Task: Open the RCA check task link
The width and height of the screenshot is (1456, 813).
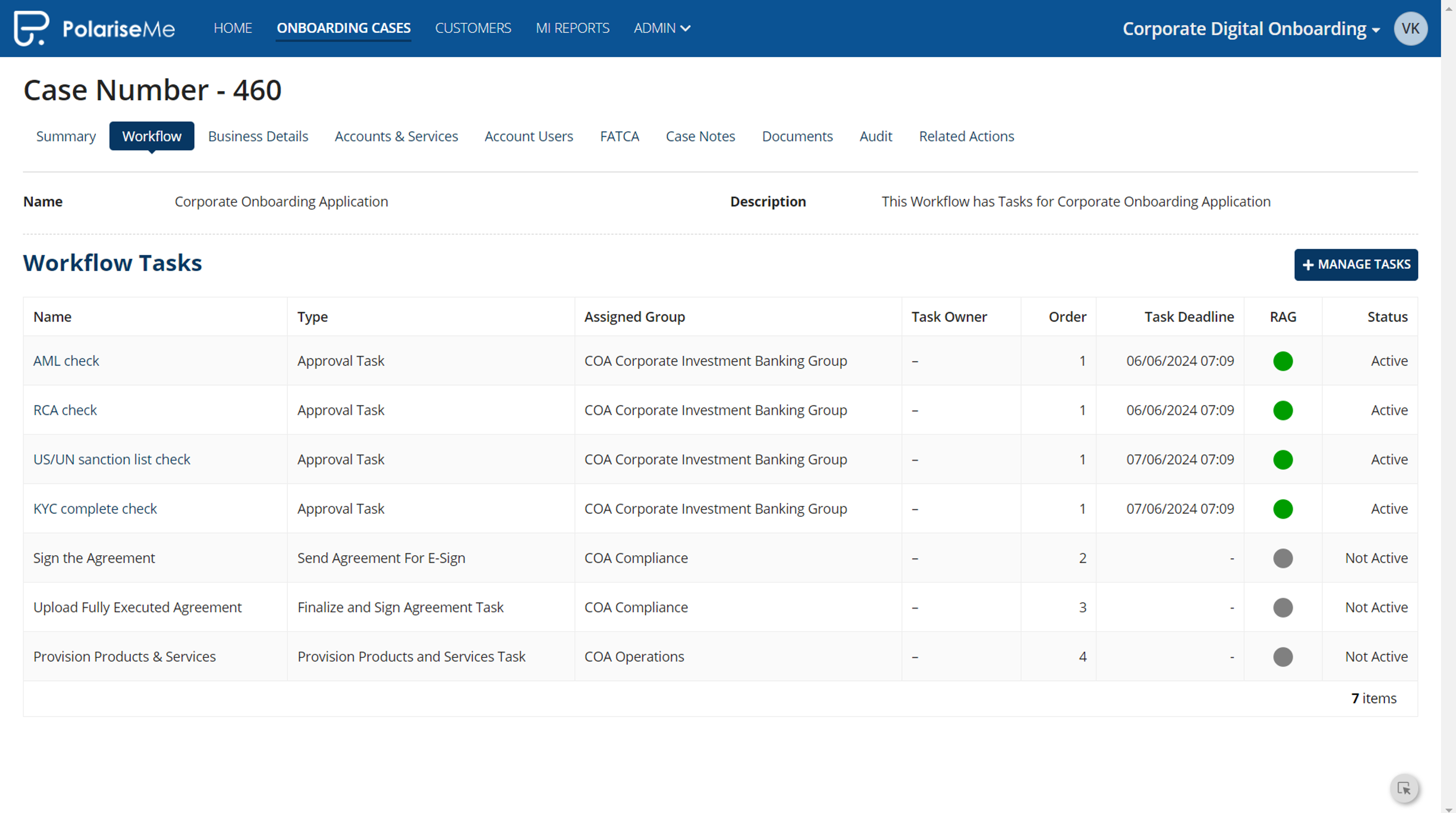Action: click(x=65, y=410)
